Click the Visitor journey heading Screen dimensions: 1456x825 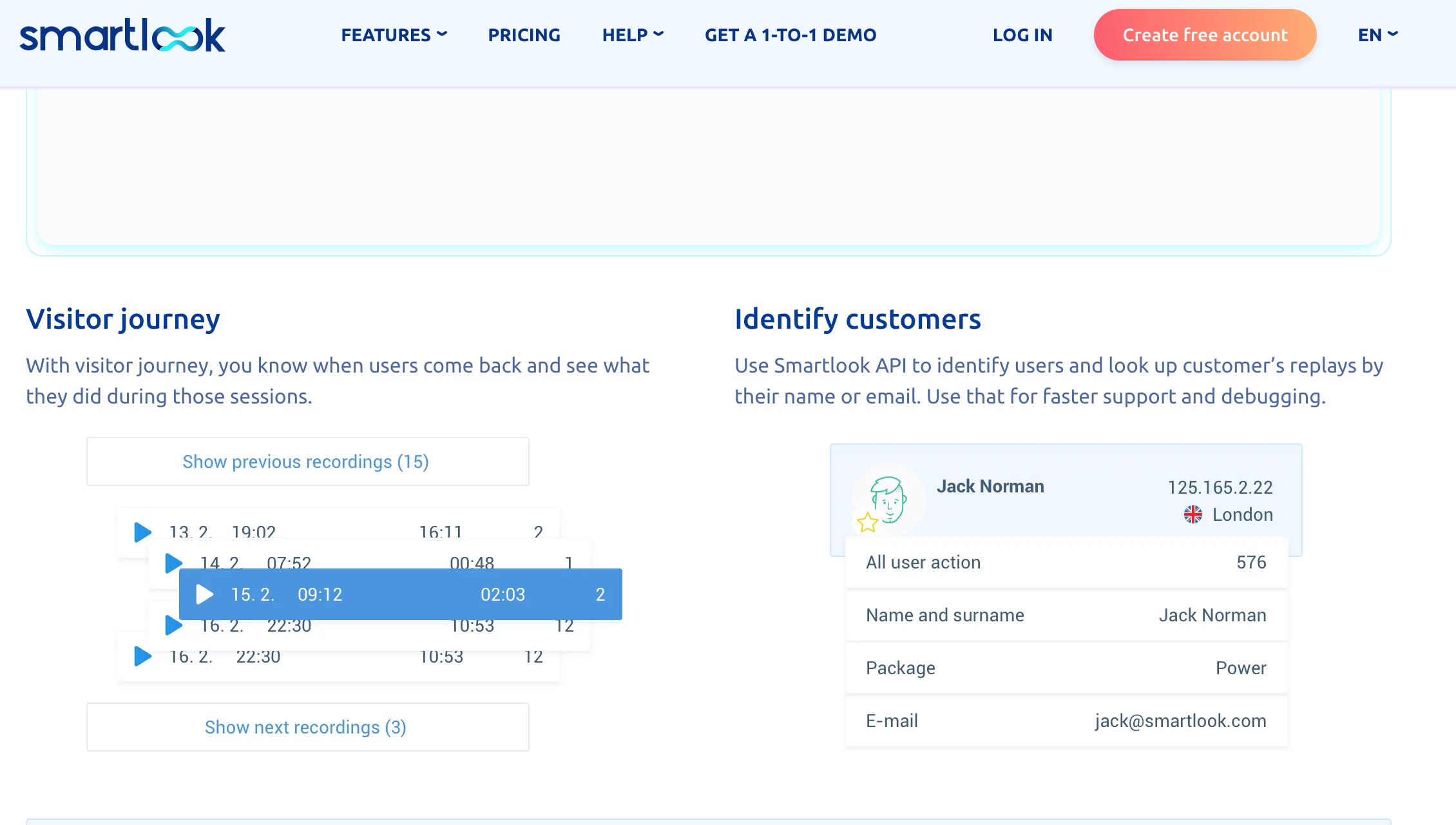tap(123, 319)
